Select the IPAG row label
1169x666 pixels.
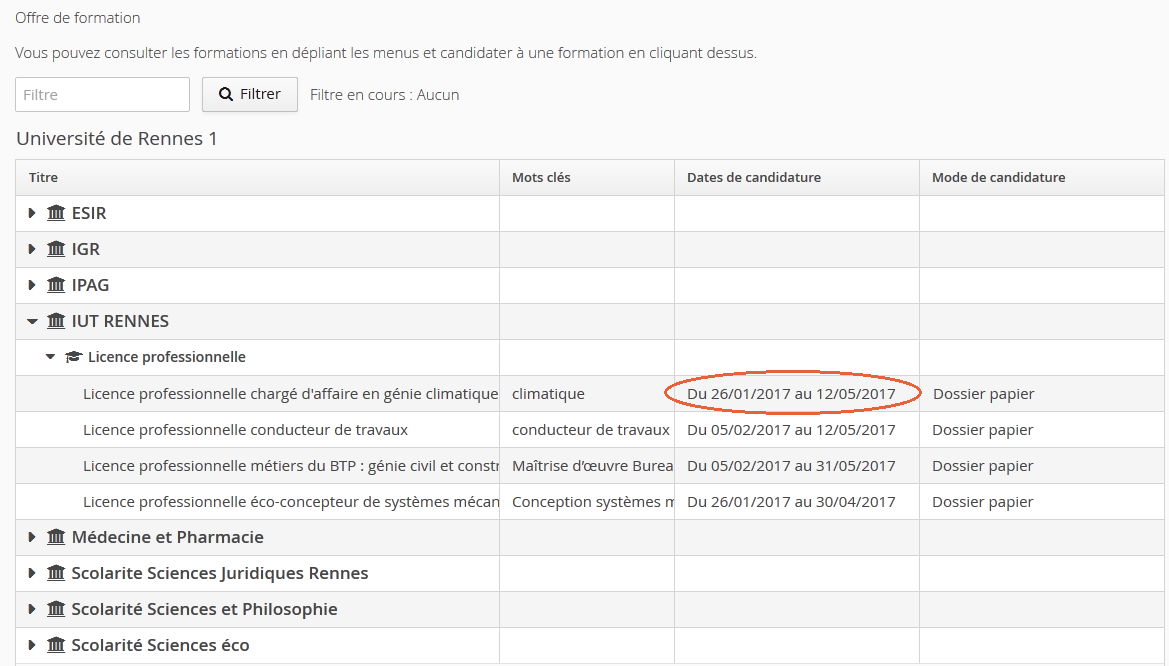(90, 285)
